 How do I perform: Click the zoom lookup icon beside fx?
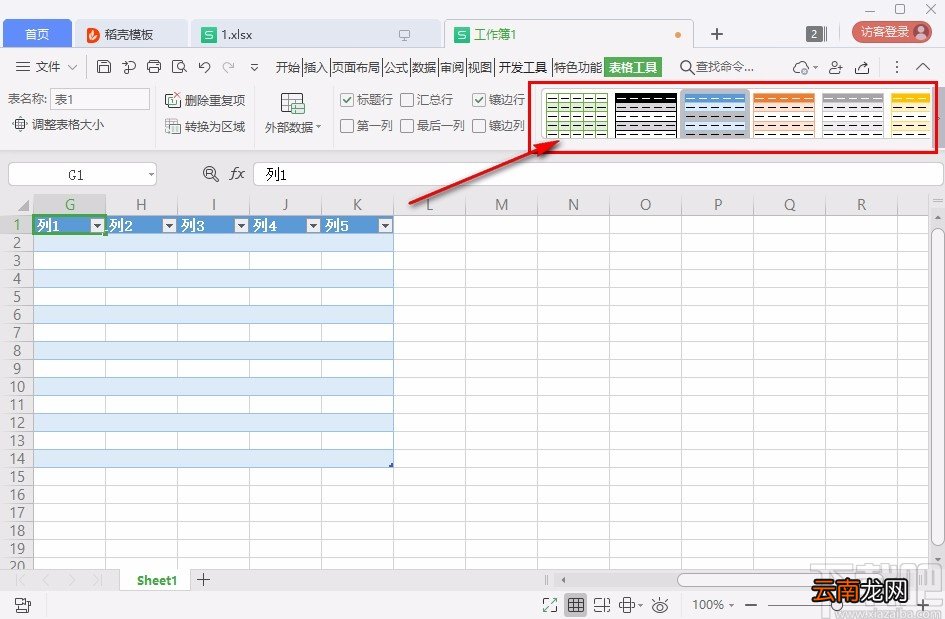click(210, 174)
